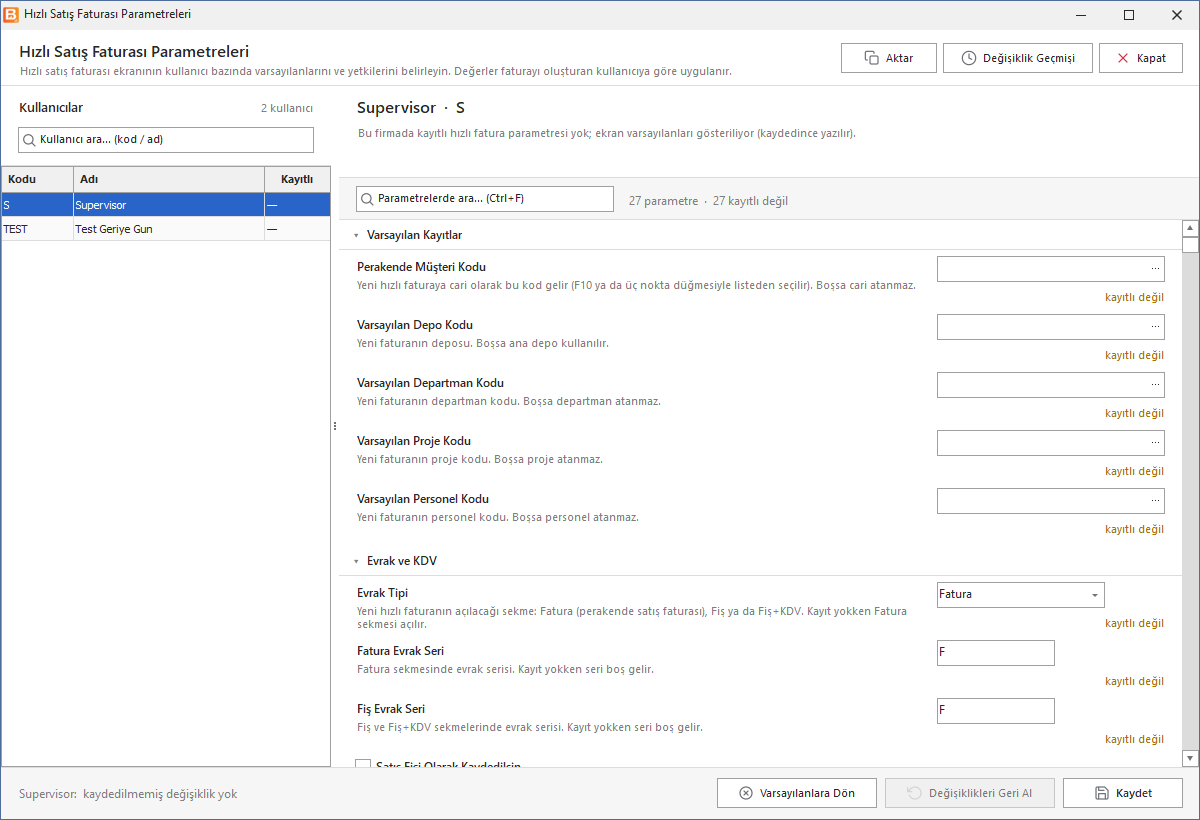Click the Kullanıcı ara search field

pyautogui.click(x=166, y=140)
